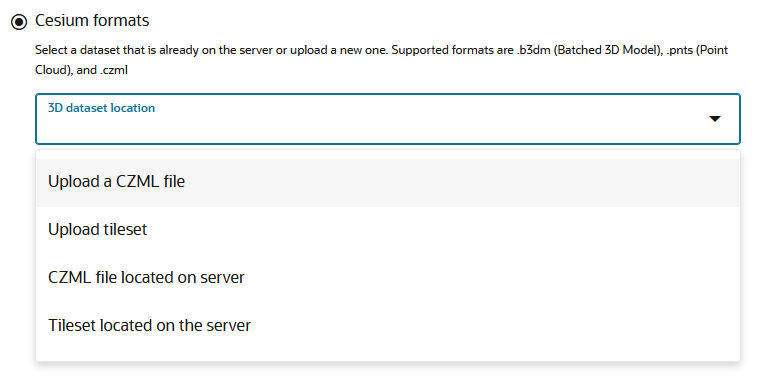Click the downward triangle icon in the combo box
The image size is (771, 390).
[714, 119]
